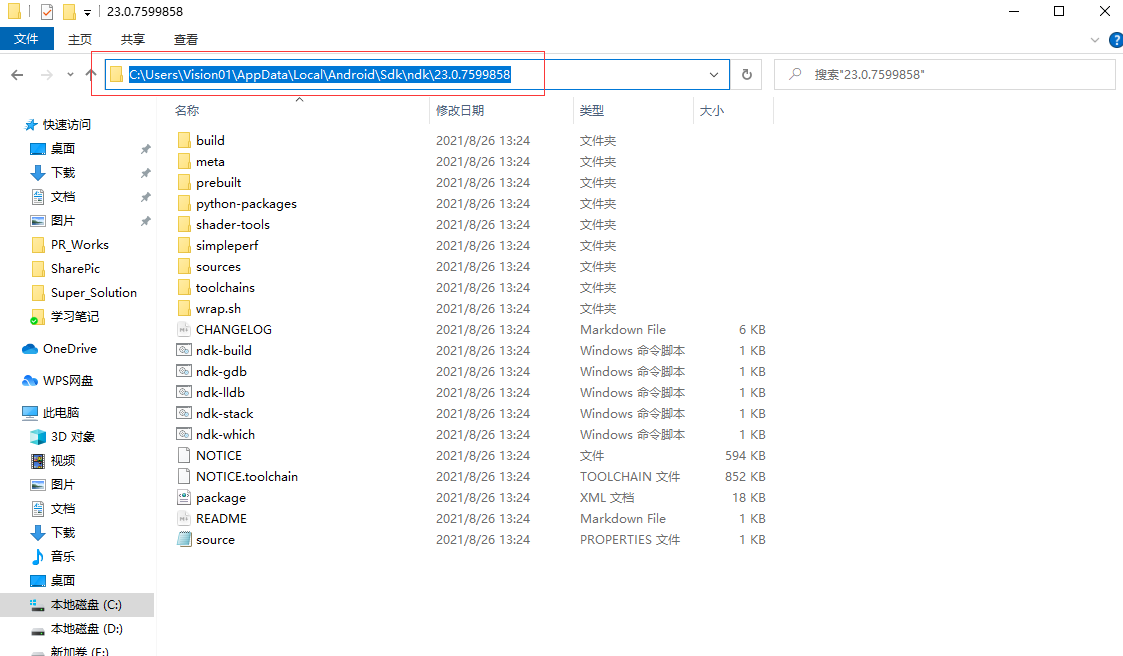Click the TOOLCHAIN 文件 type cell

[630, 476]
